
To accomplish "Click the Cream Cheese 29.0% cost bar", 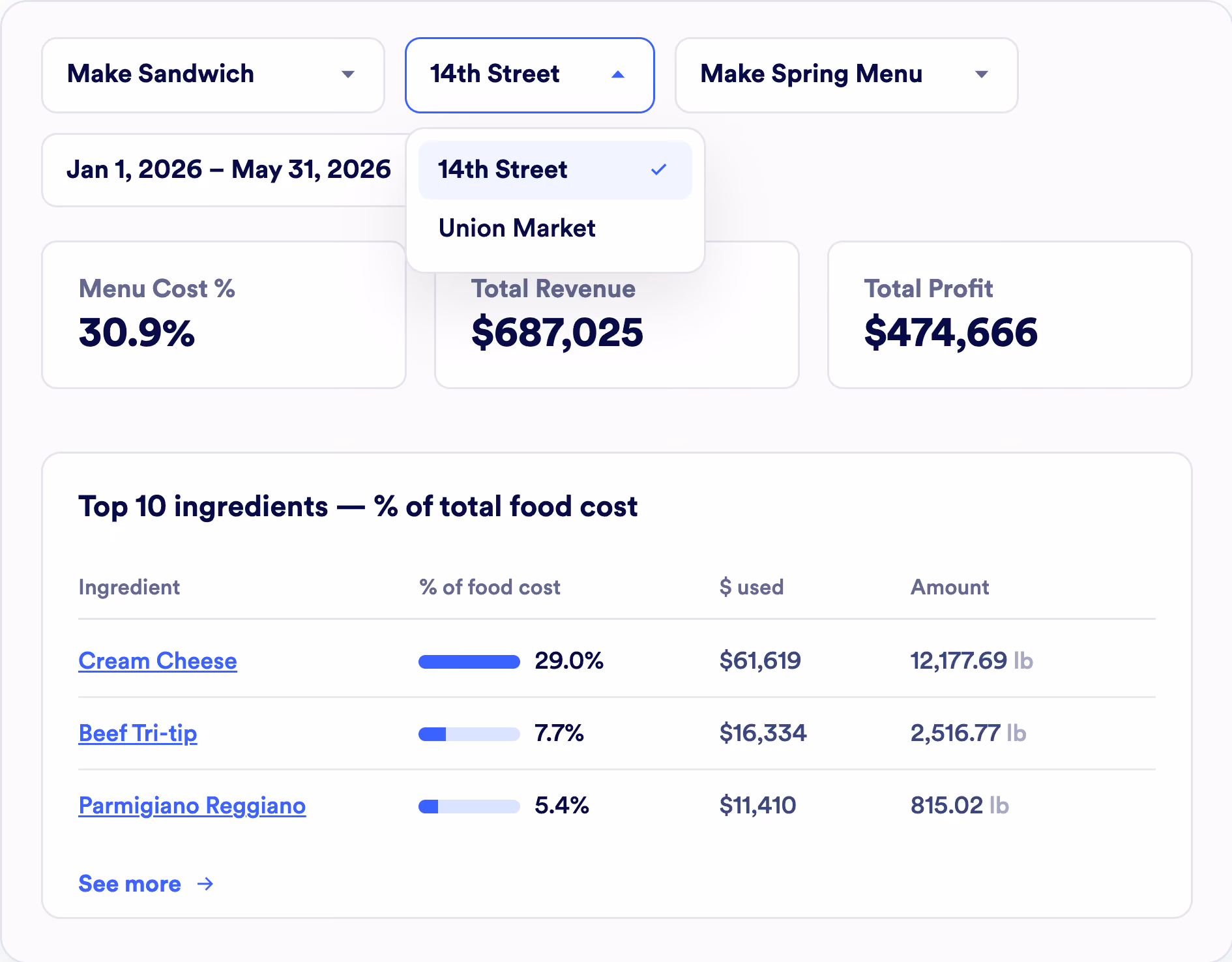I will click(469, 662).
